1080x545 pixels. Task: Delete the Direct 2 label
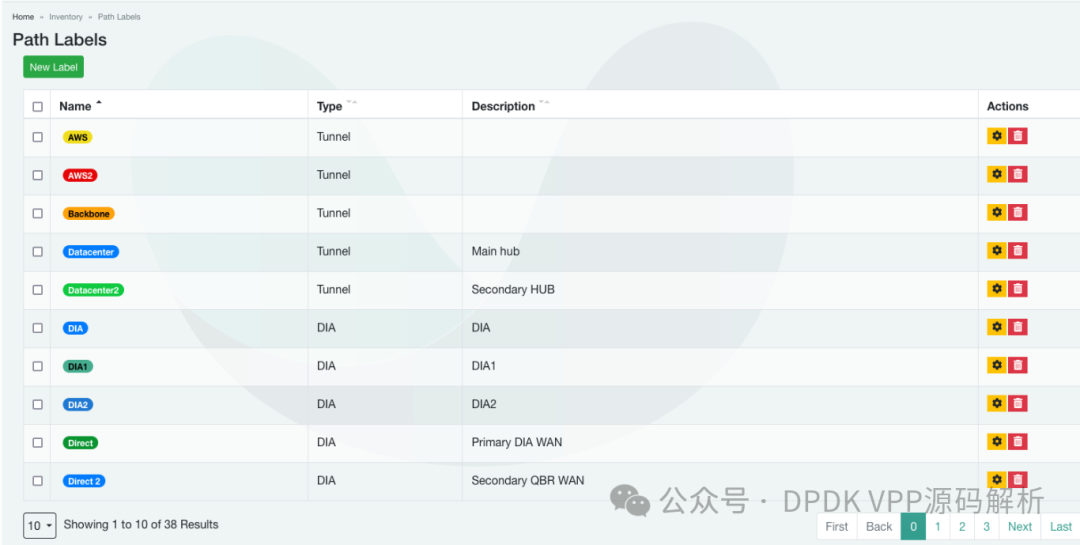click(x=1017, y=480)
